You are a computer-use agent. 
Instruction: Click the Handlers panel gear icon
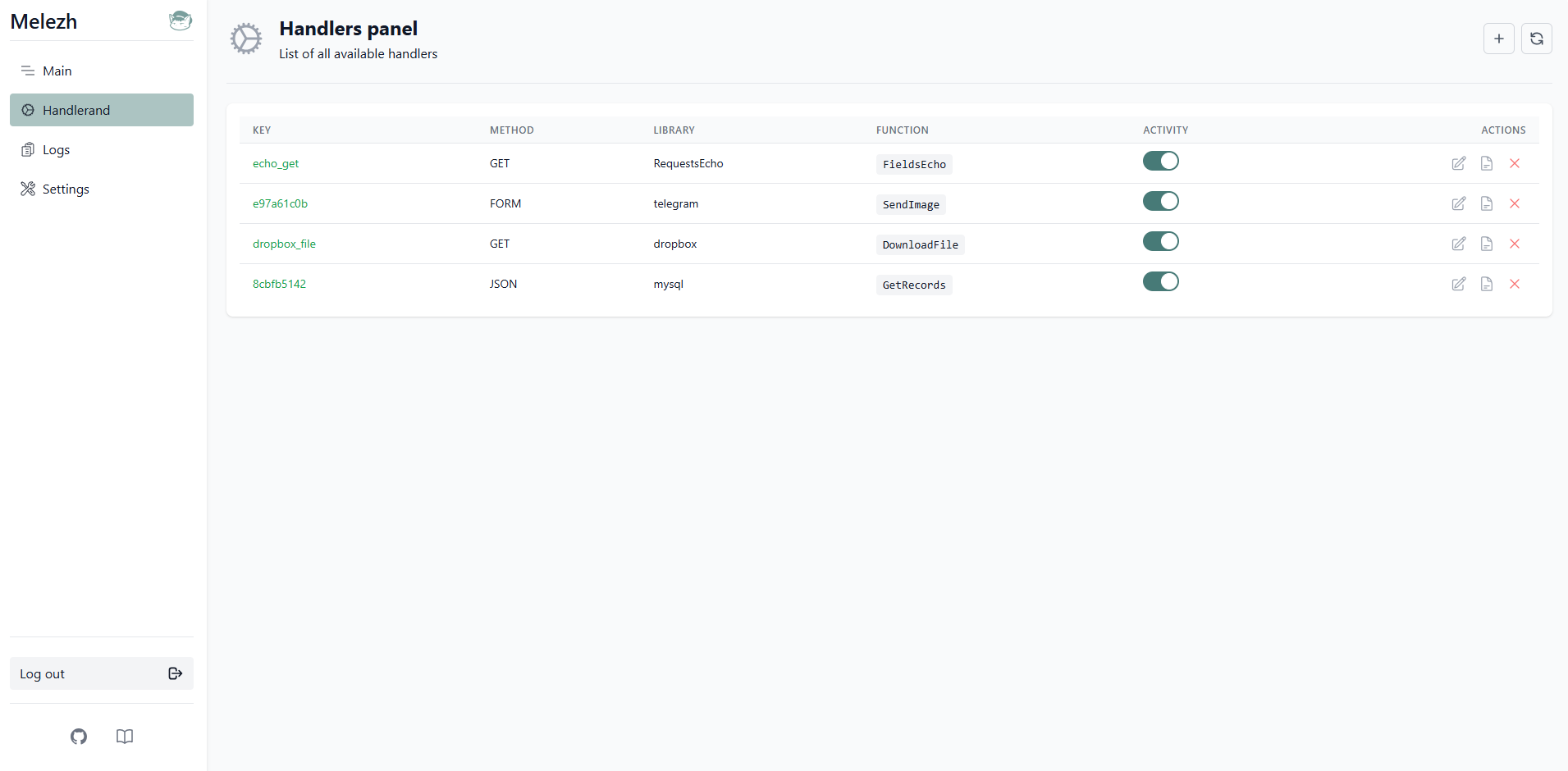[246, 39]
